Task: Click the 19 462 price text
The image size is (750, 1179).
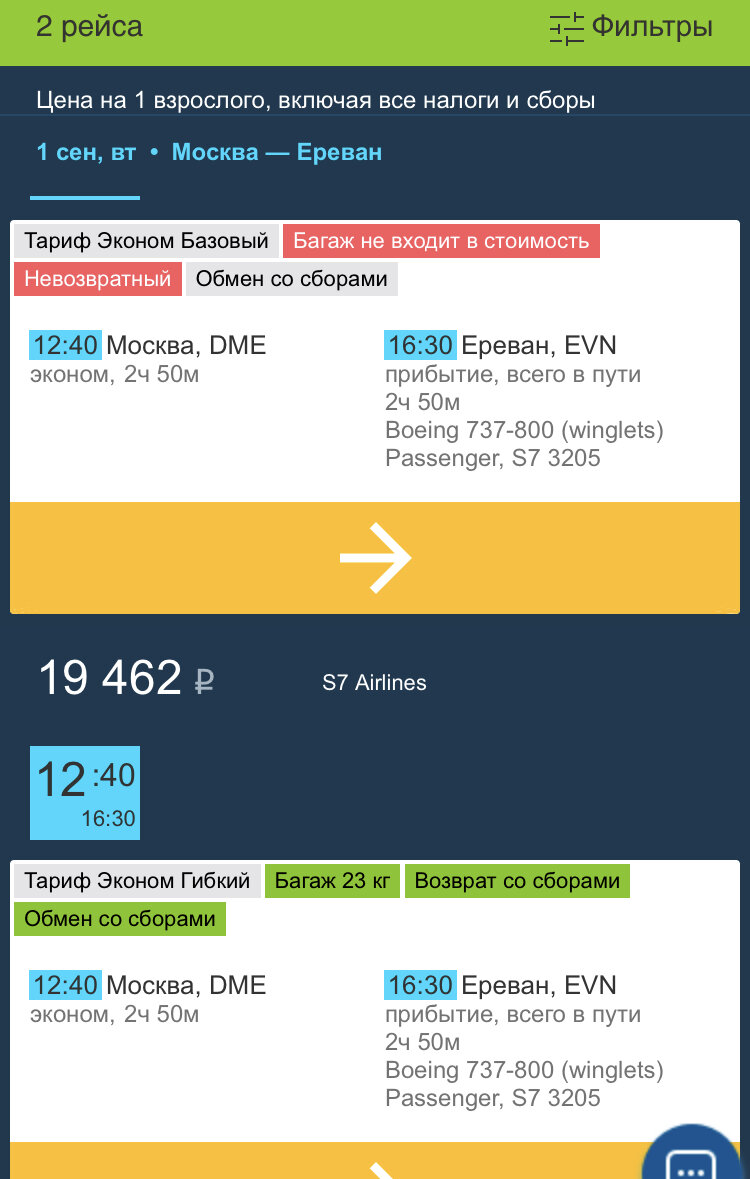Action: (111, 677)
